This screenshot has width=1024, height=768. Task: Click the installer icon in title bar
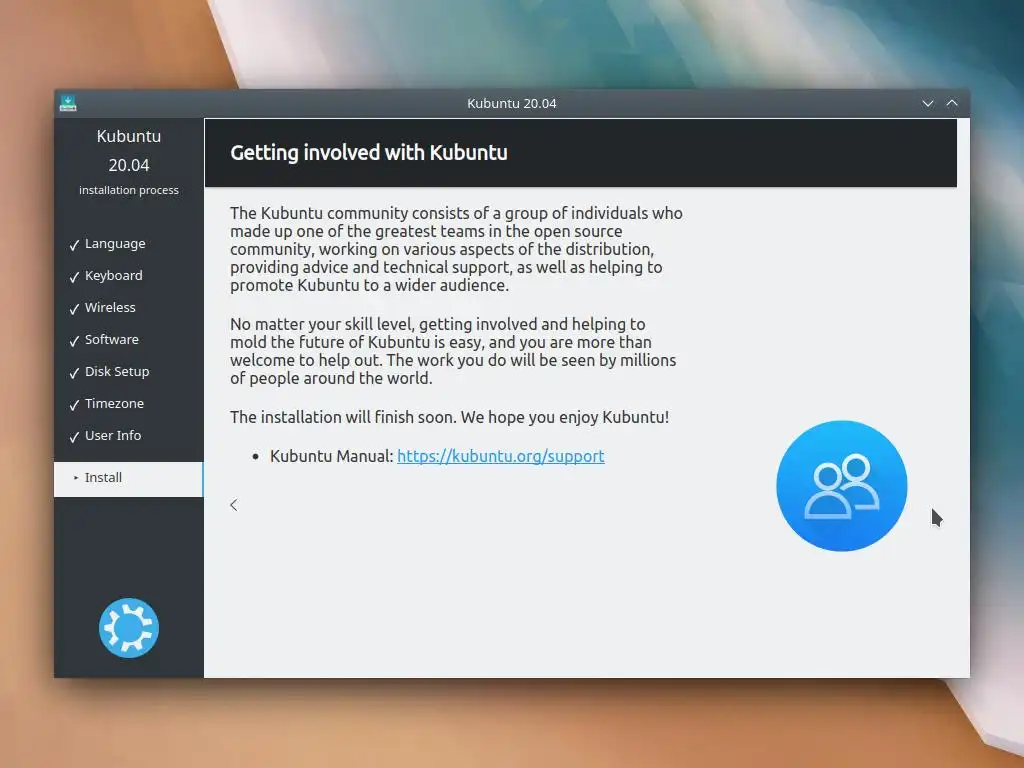click(68, 103)
